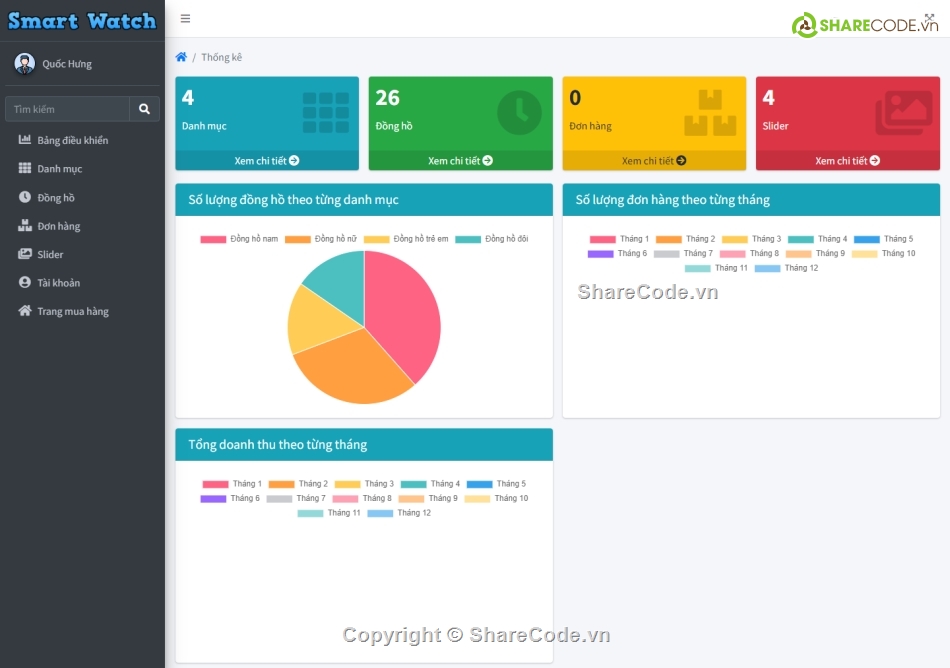Toggle Đồng hồ trẻ em legend item

[x=406, y=239]
